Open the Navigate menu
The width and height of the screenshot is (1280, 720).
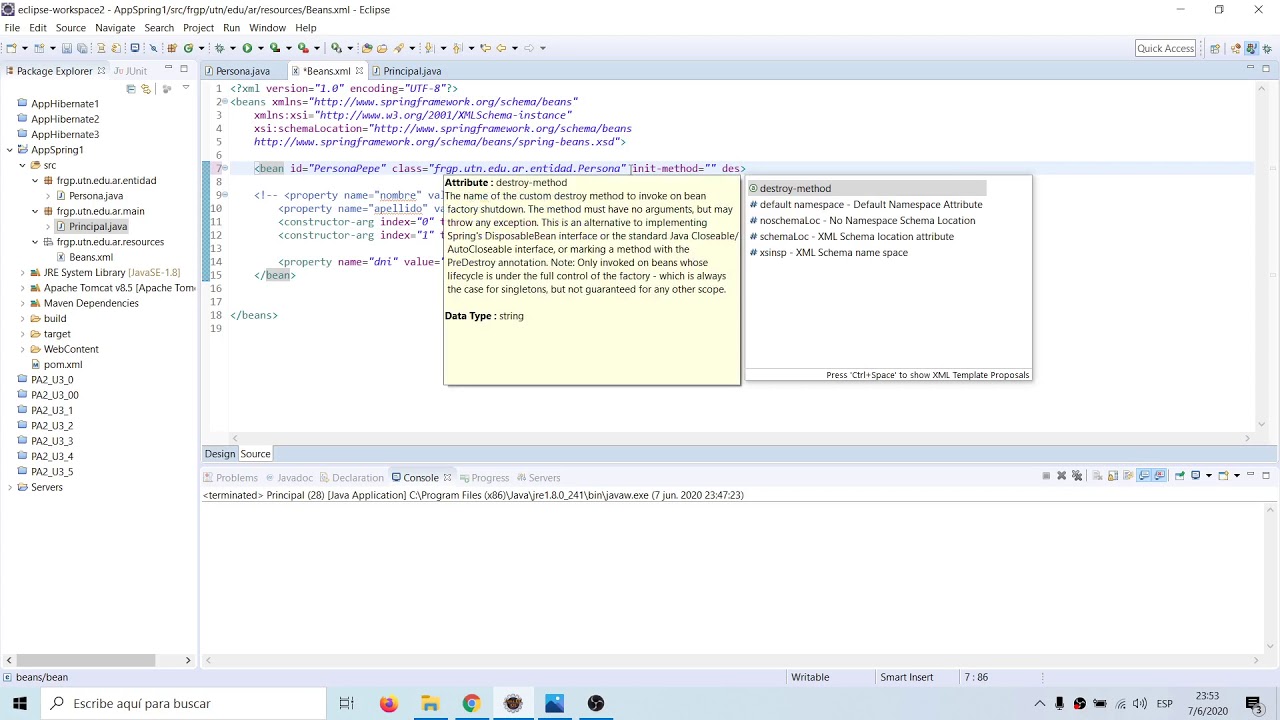(115, 28)
